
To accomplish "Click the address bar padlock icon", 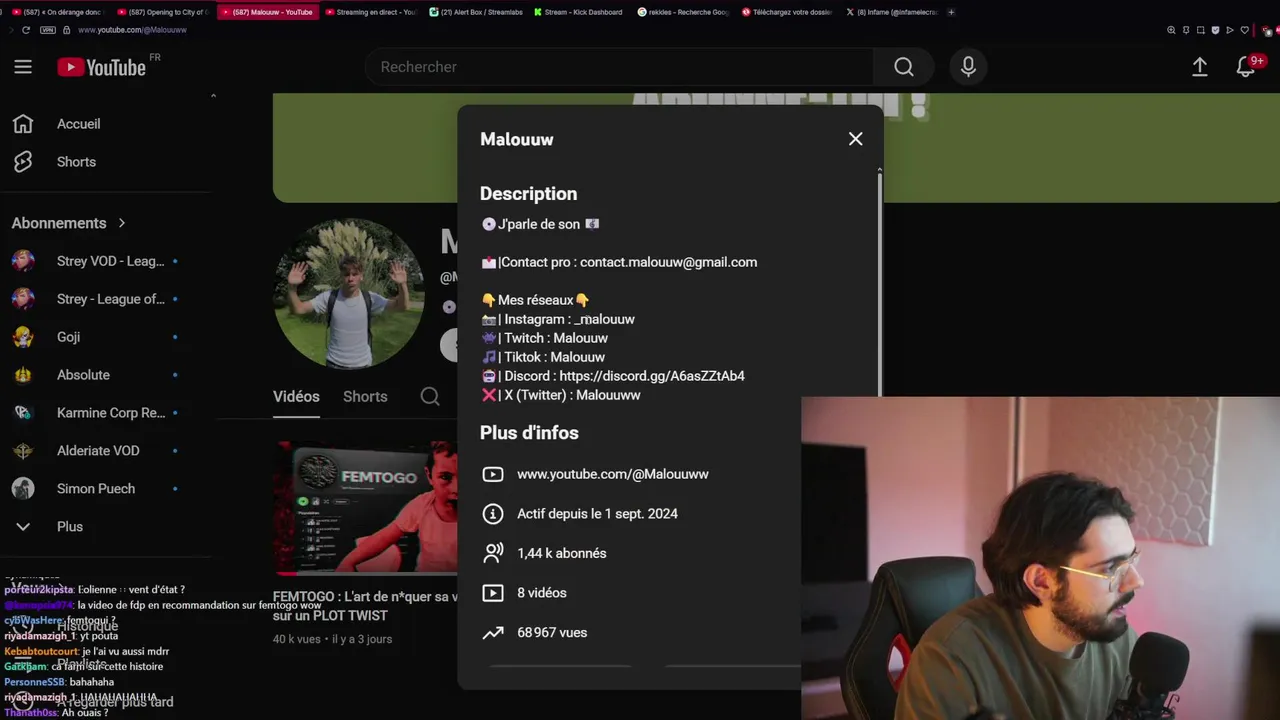I will point(67,30).
